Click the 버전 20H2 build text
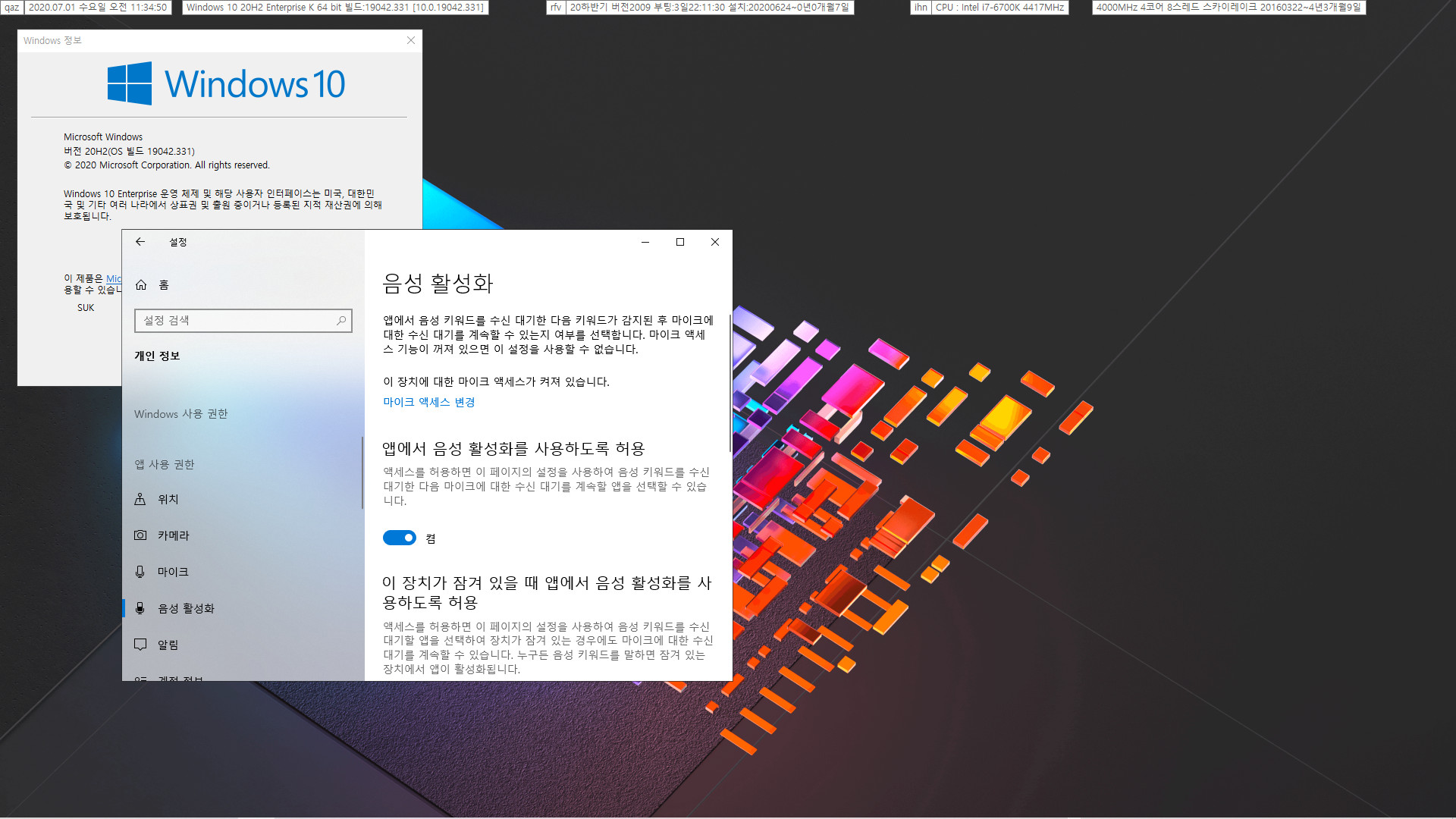 [x=129, y=151]
